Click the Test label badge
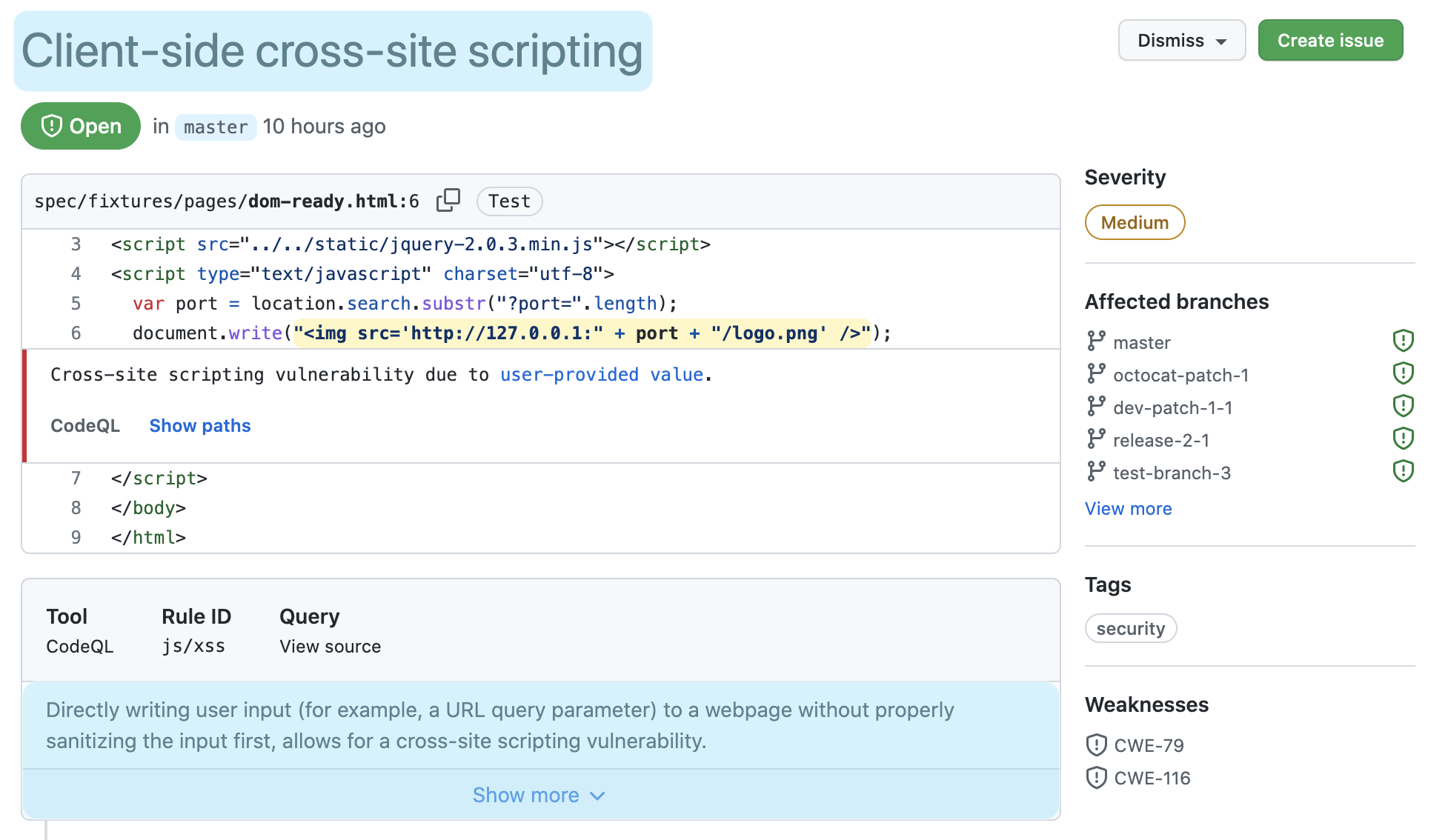The image size is (1448, 840). 509,201
